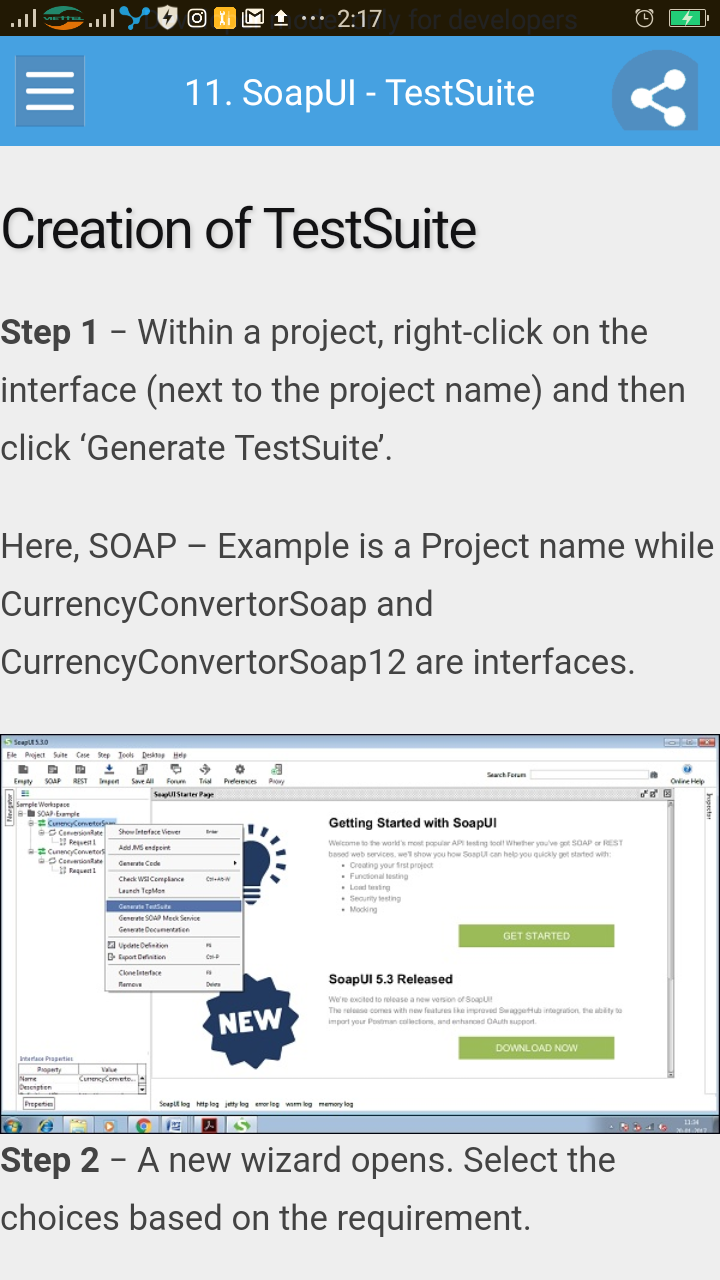The width and height of the screenshot is (720, 1280).
Task: Click the Windows Start orb in screenshot taskbar
Action: click(x=12, y=1126)
